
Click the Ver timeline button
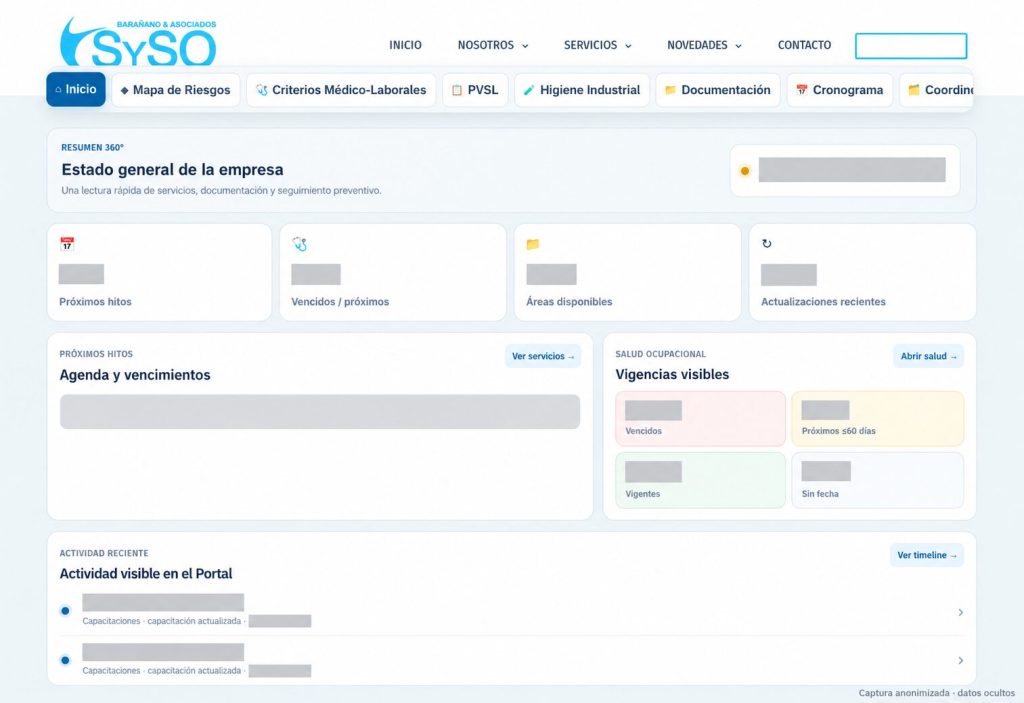point(926,555)
